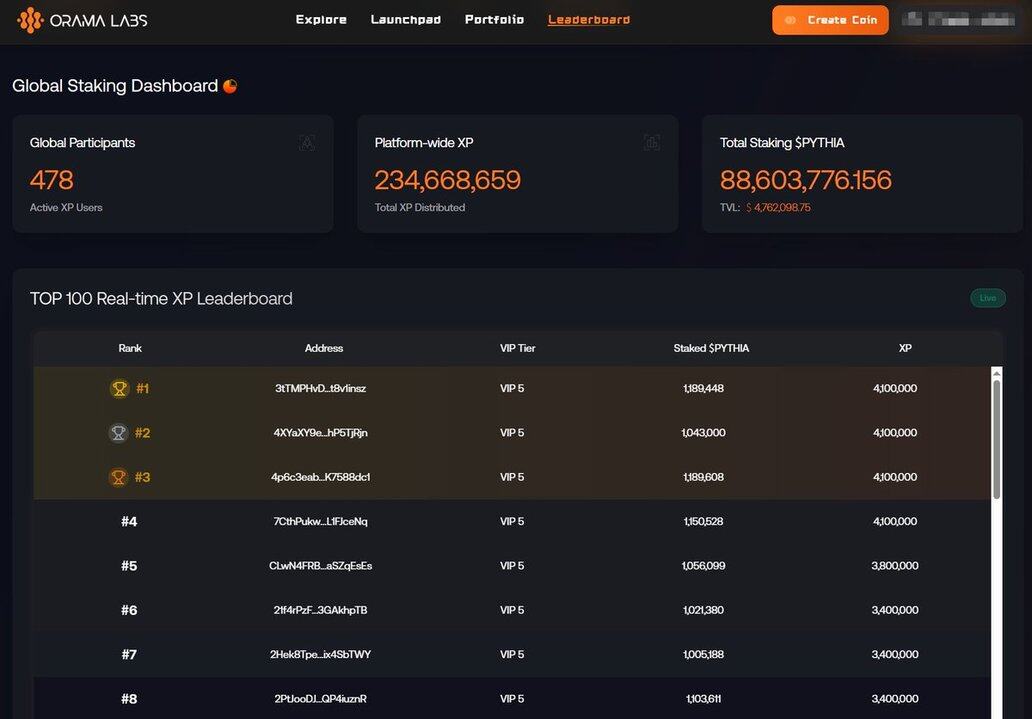Click the TVL dollar value
This screenshot has width=1032, height=719.
(781, 208)
